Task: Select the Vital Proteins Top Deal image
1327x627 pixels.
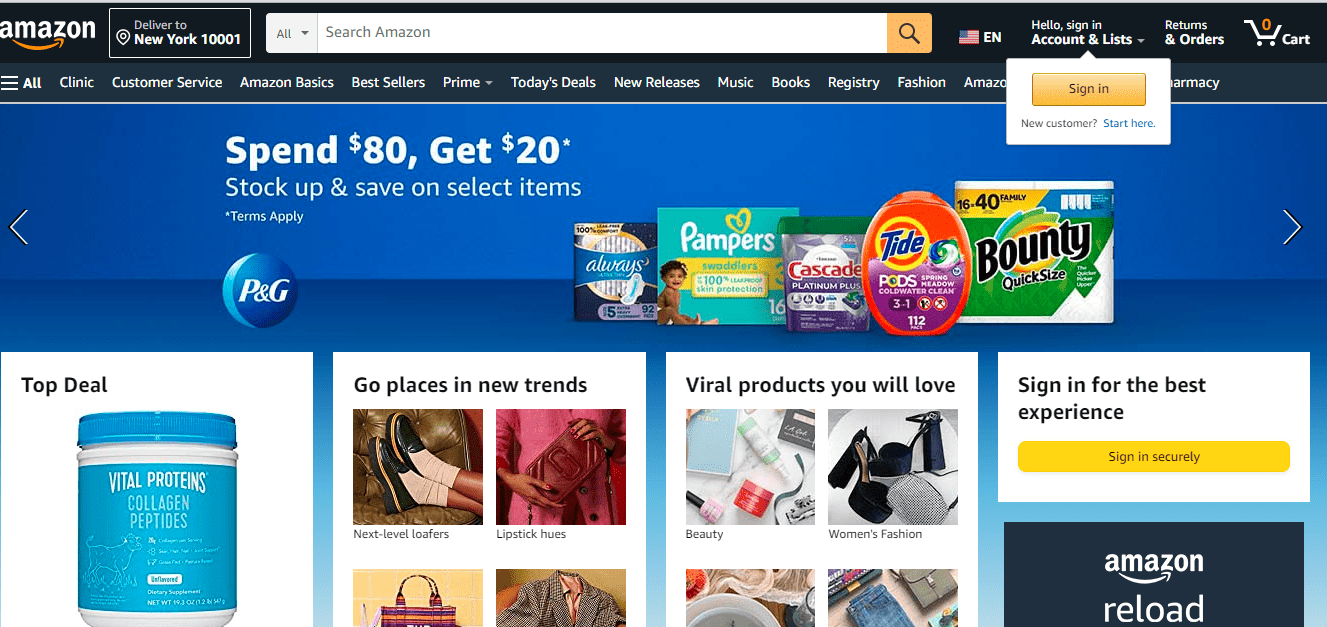Action: coord(157,519)
